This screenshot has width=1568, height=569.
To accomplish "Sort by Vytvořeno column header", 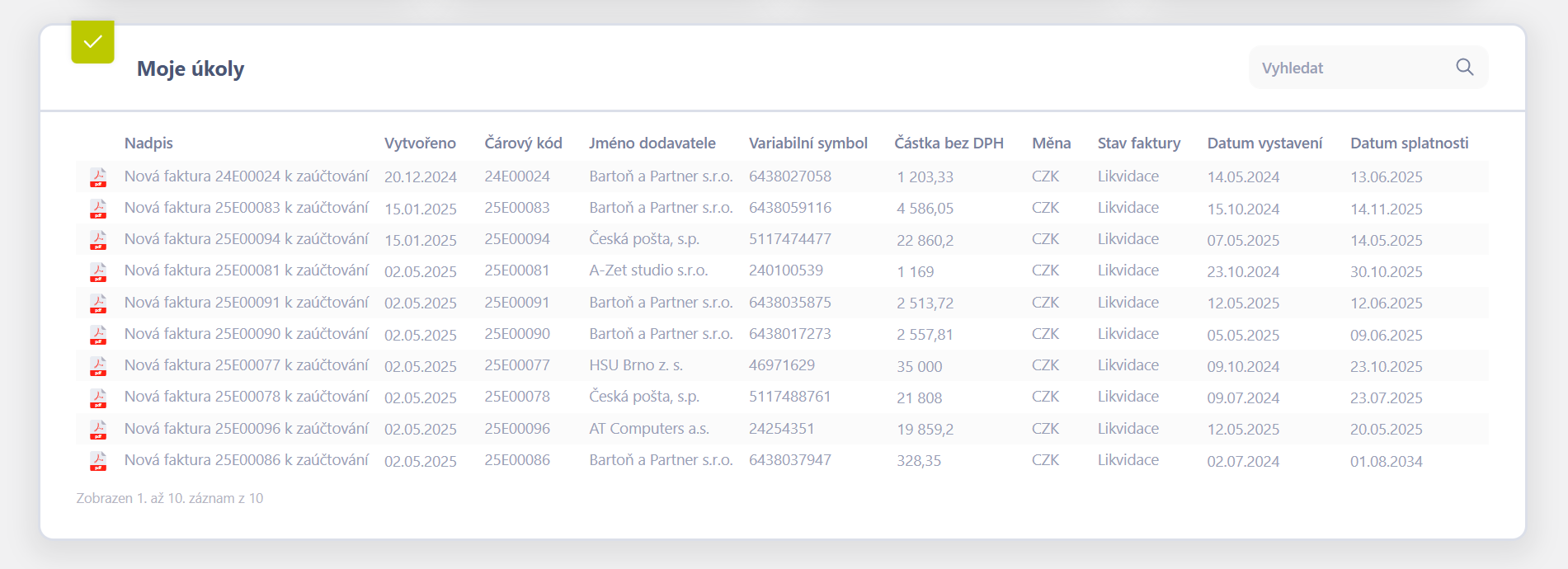I will (x=420, y=143).
